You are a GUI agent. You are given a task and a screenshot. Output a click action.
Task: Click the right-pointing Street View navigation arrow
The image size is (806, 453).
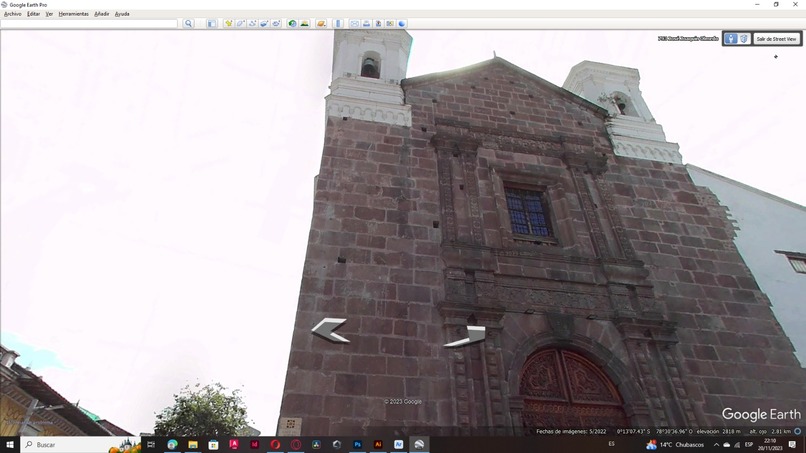point(465,337)
